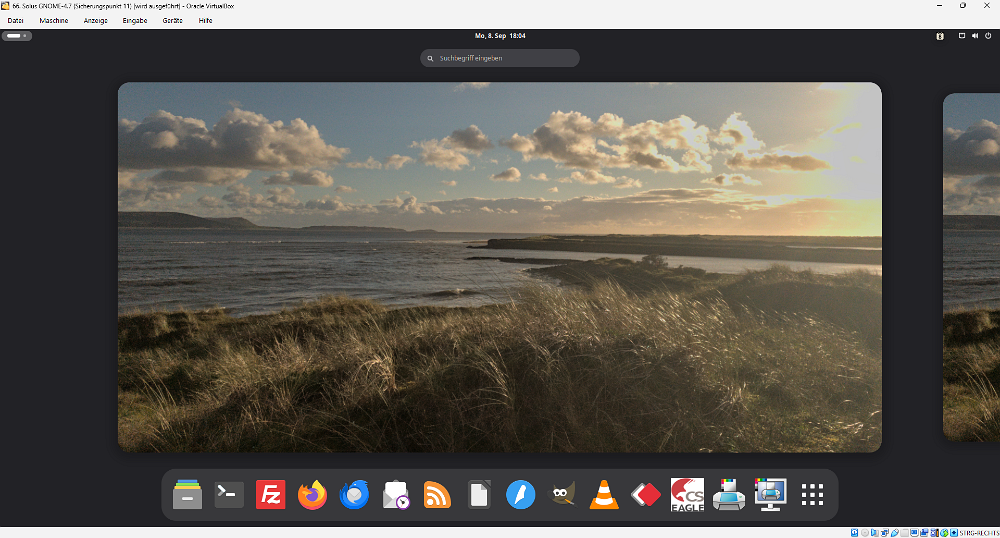This screenshot has height=538, width=1000.
Task: Open FileZilla in the dock
Action: pyautogui.click(x=271, y=494)
